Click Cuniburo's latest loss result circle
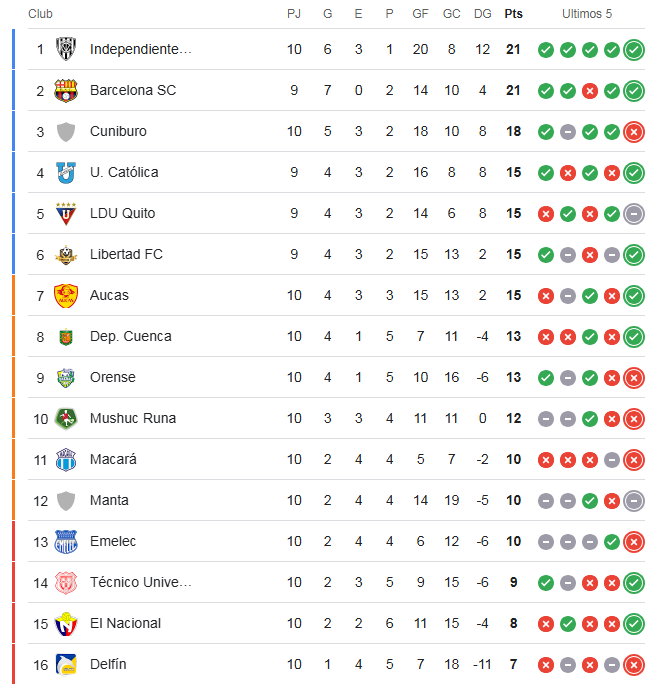The width and height of the screenshot is (661, 697). pyautogui.click(x=633, y=132)
